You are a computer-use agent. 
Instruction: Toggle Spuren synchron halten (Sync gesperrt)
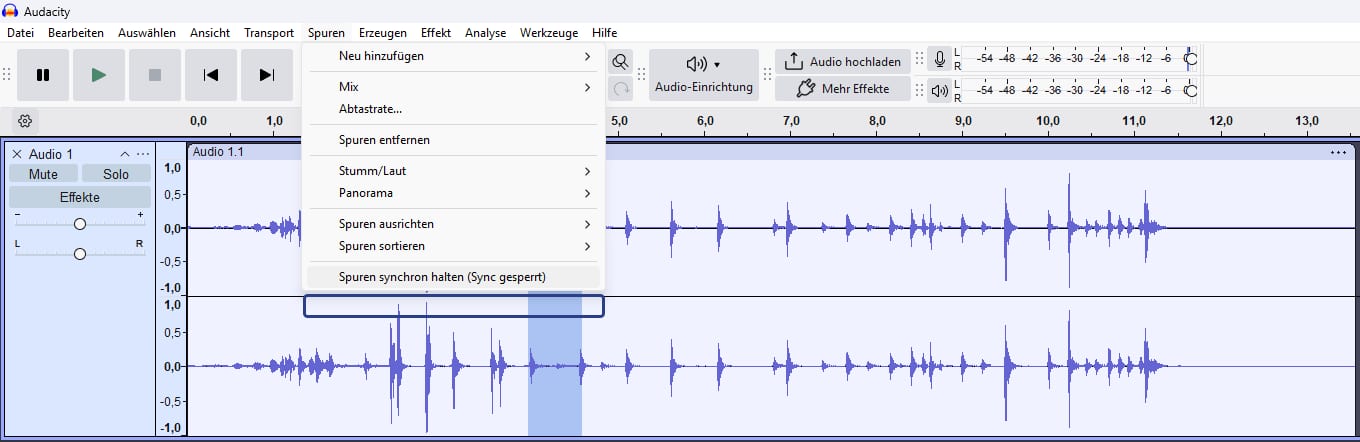454,277
